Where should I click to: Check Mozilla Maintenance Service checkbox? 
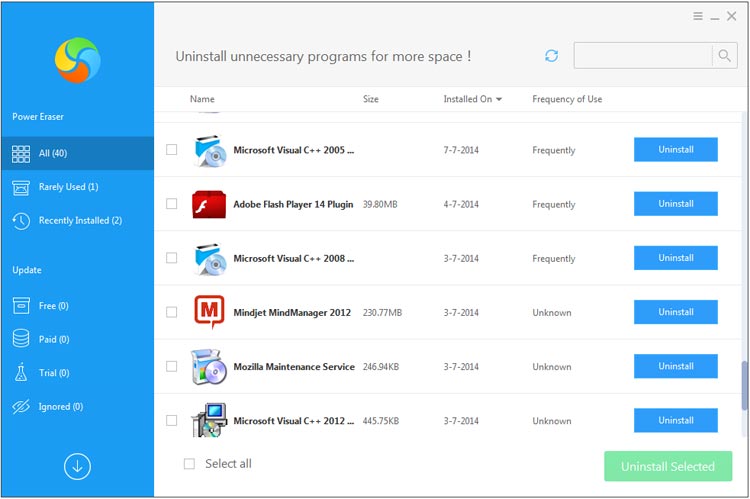[x=172, y=366]
